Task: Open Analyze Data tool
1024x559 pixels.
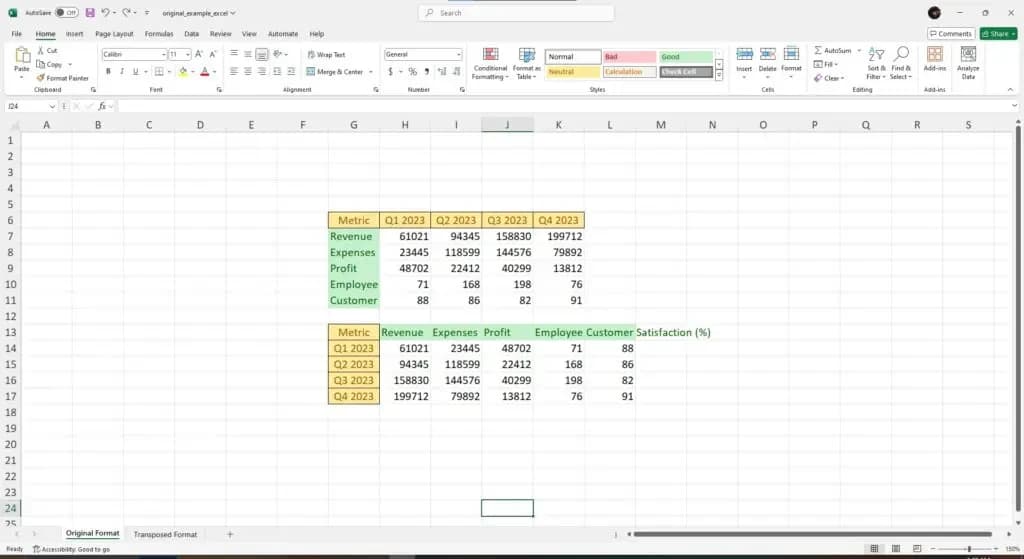Action: pos(968,63)
